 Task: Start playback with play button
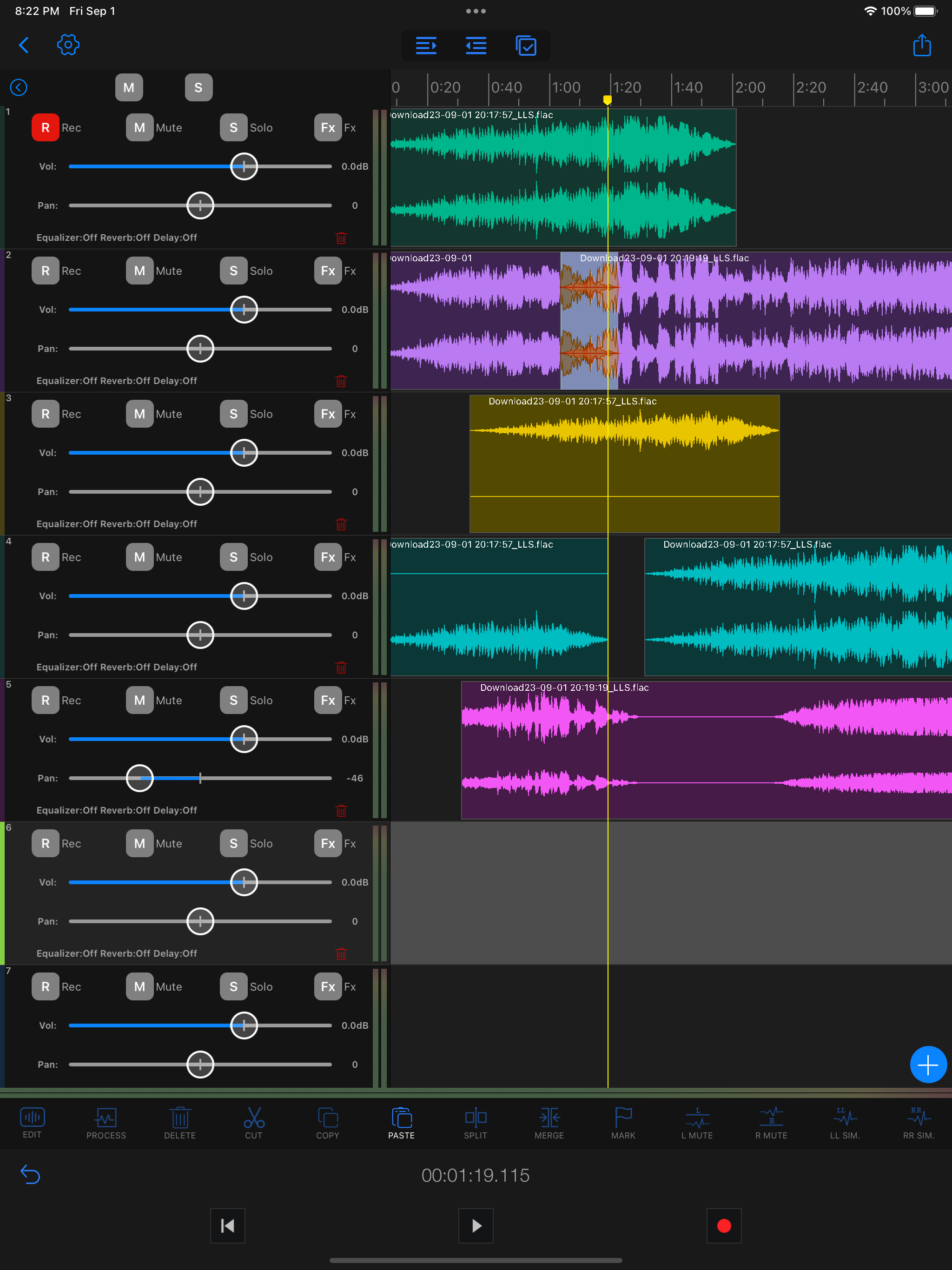[x=476, y=1226]
